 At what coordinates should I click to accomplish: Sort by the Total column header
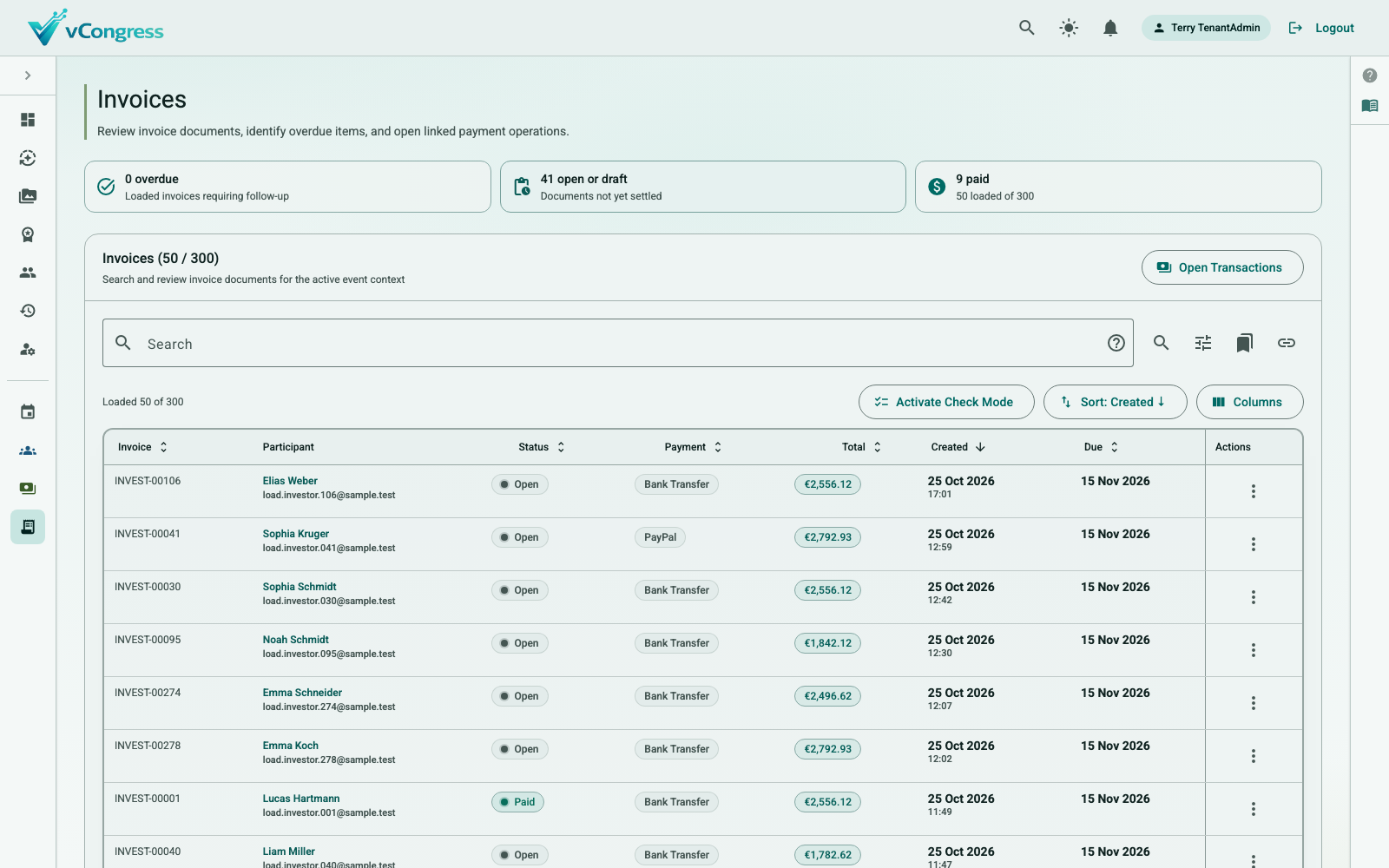pyautogui.click(x=862, y=447)
